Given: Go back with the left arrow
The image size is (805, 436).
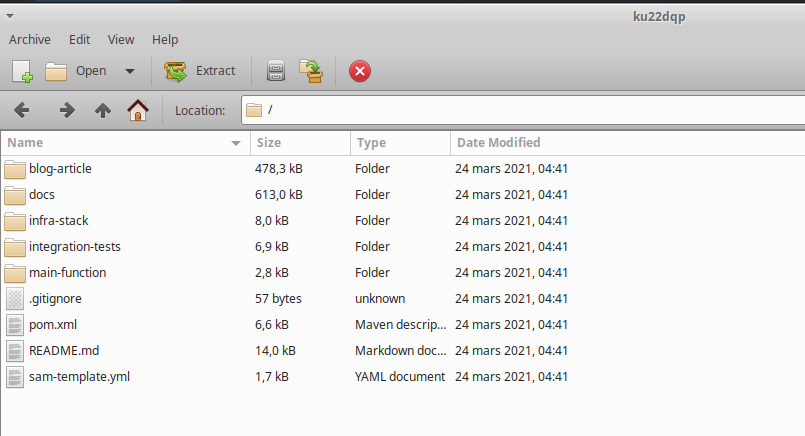Looking at the screenshot, I should point(23,110).
